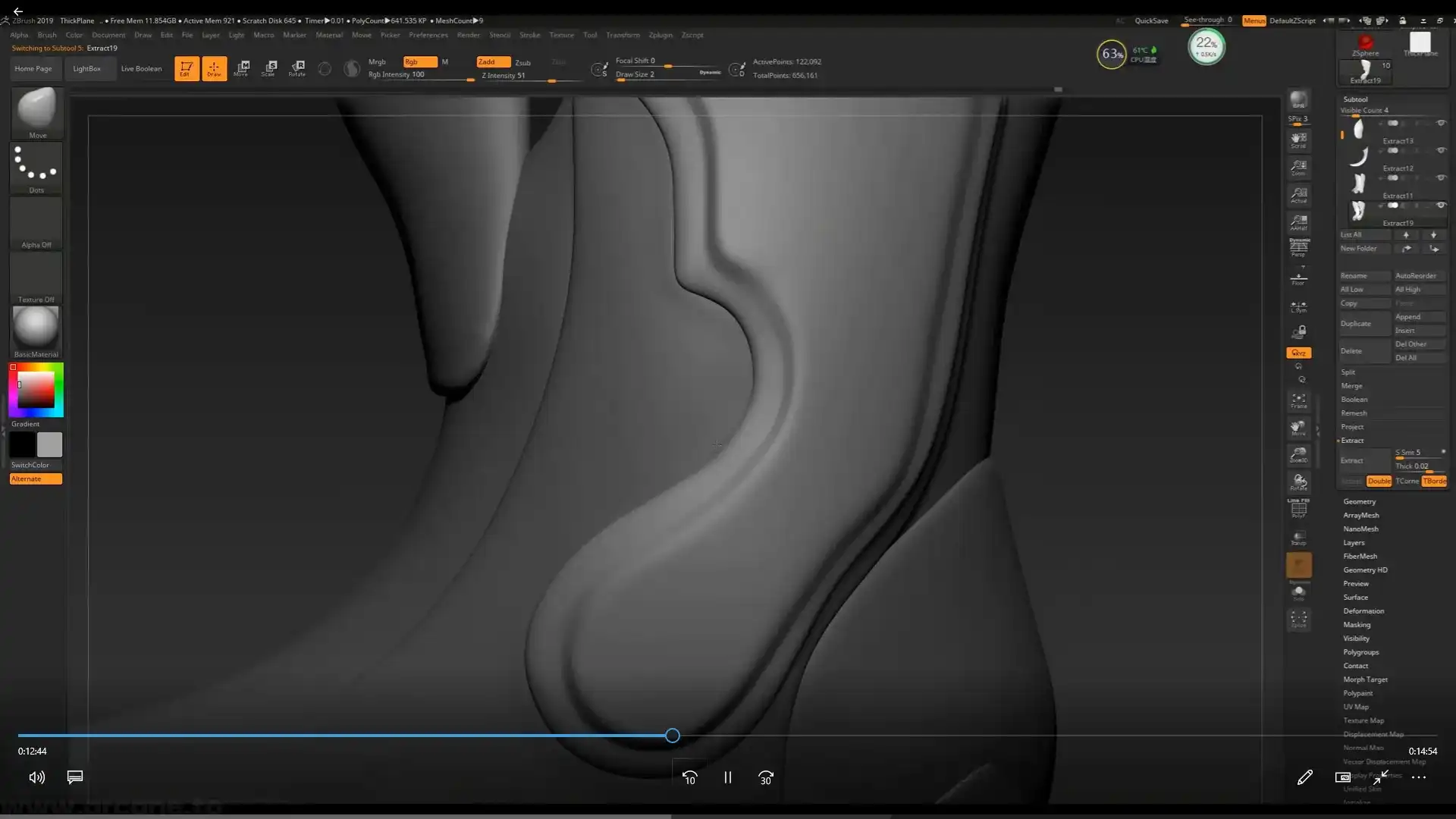
Task: Activate the Scale tool icon
Action: click(268, 68)
